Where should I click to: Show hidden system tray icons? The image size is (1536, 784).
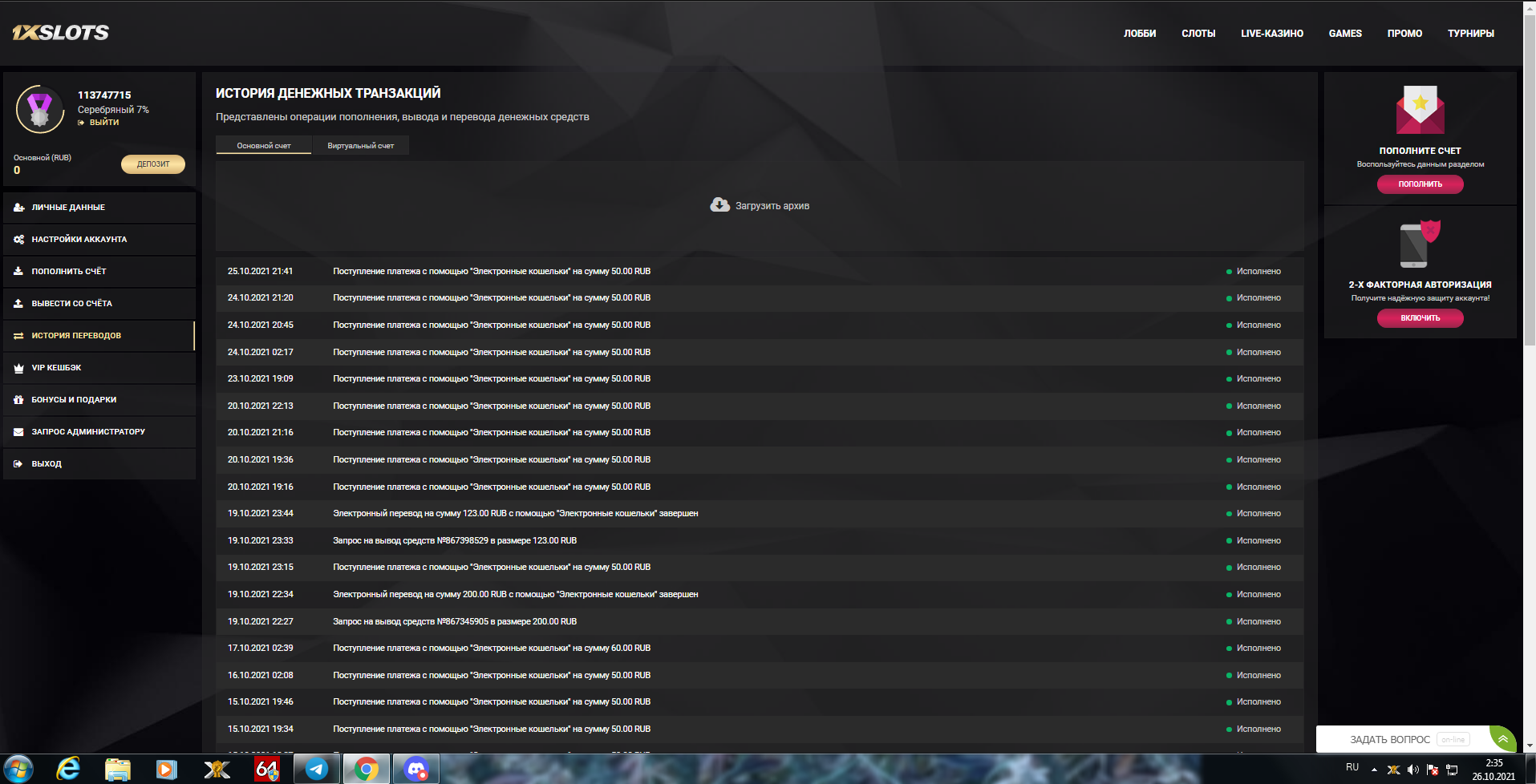pos(1374,770)
